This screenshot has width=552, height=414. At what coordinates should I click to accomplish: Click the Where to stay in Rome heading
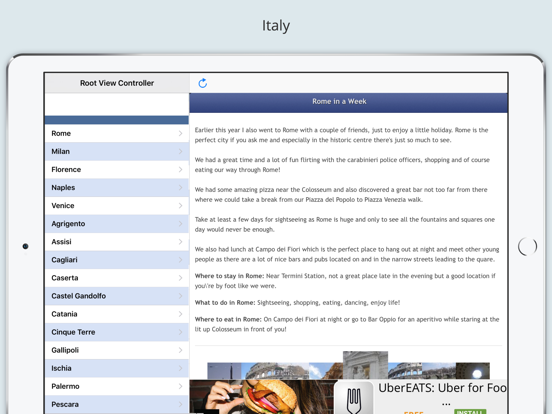click(x=229, y=276)
